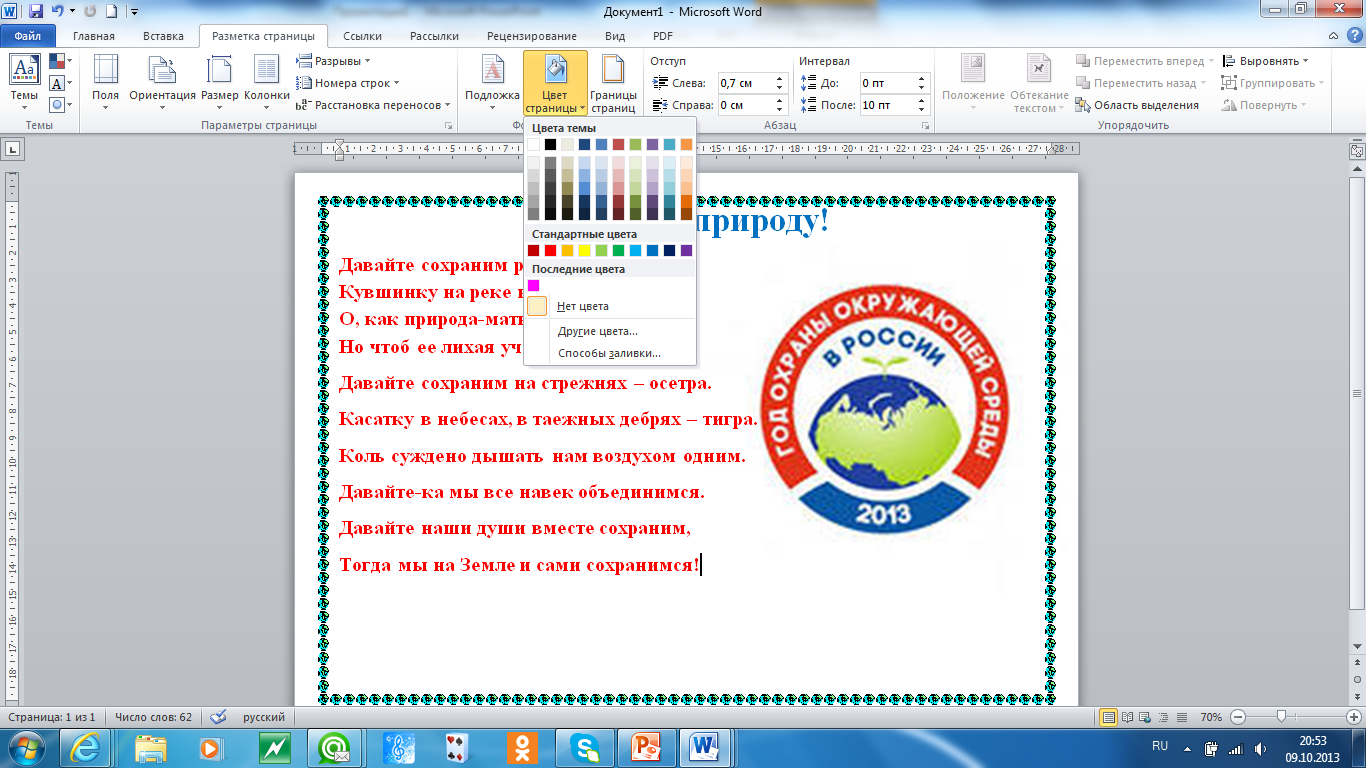Open the Абзац (Paragraph) dialog launcher
Screen dimensions: 1366x768
click(925, 126)
